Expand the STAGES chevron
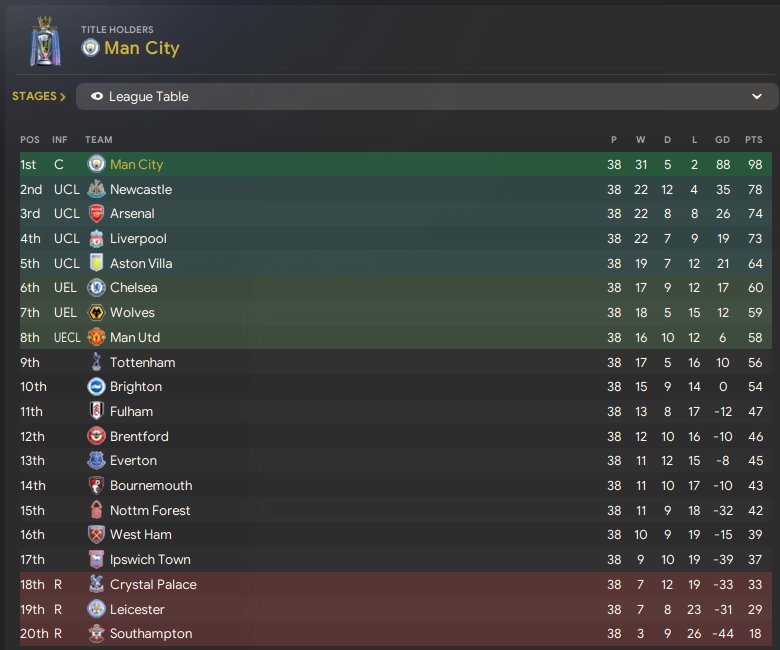 tap(63, 96)
